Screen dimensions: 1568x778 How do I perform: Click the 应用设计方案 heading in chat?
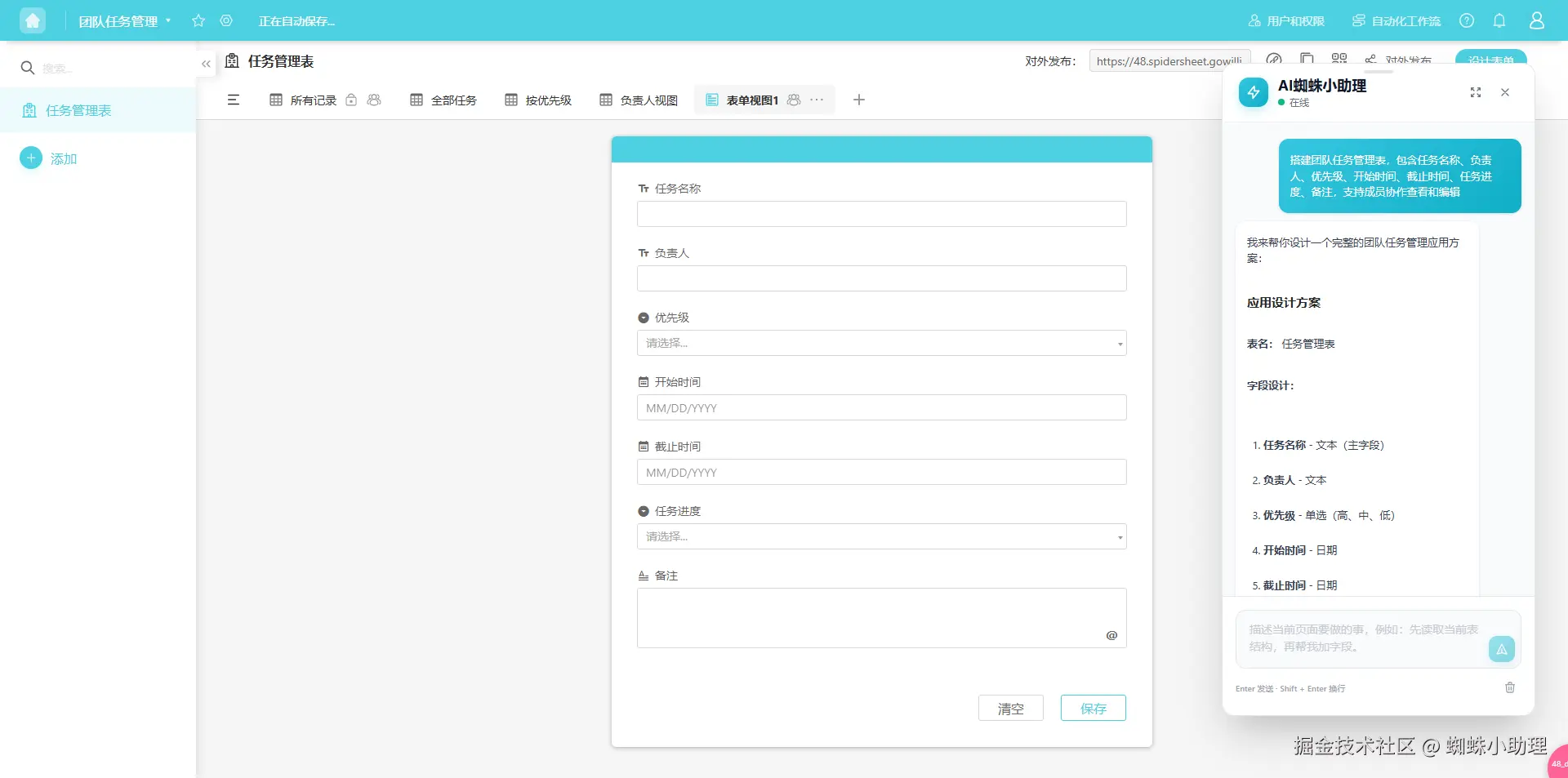point(1284,302)
